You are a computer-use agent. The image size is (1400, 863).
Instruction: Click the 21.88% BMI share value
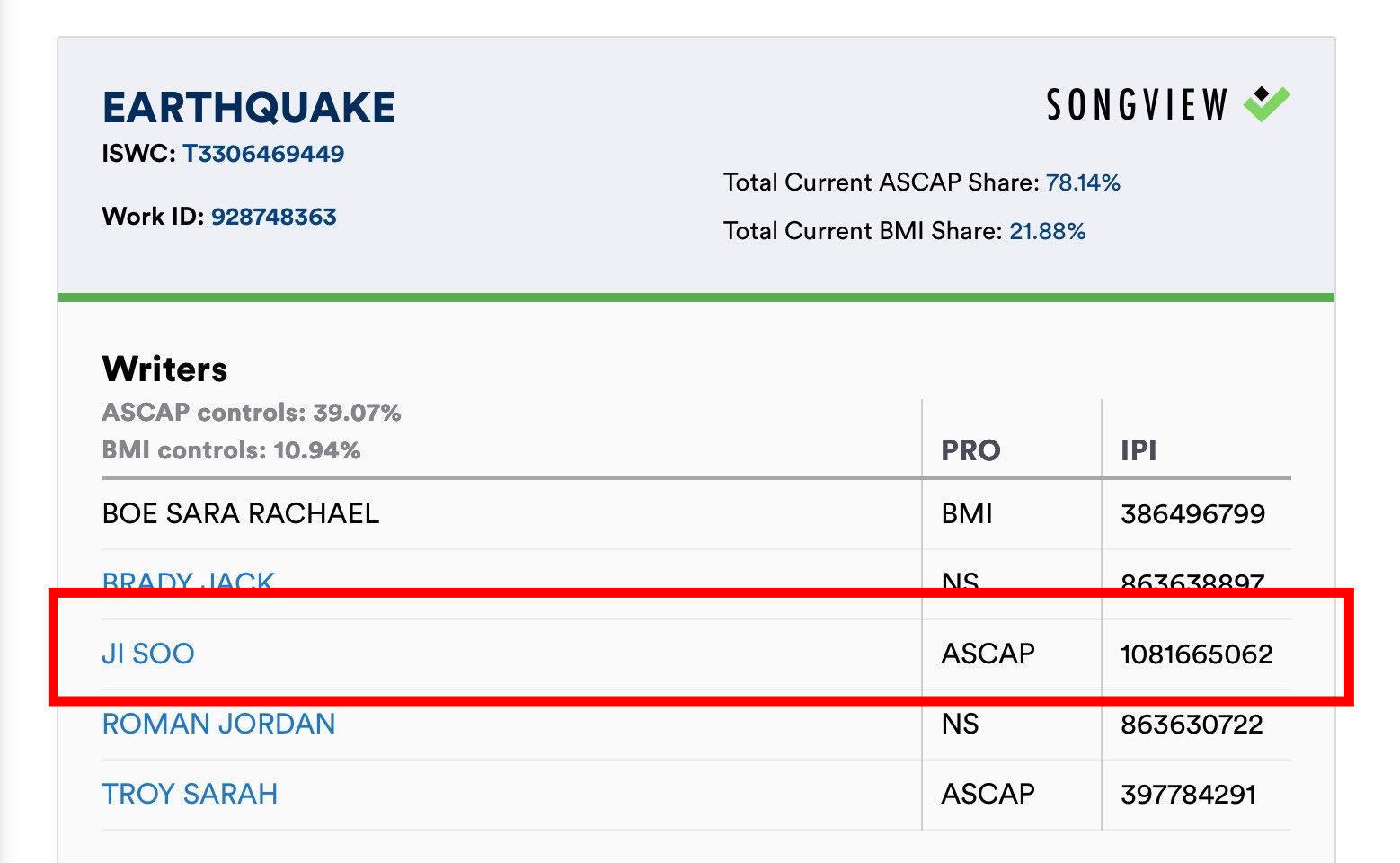coord(1048,231)
